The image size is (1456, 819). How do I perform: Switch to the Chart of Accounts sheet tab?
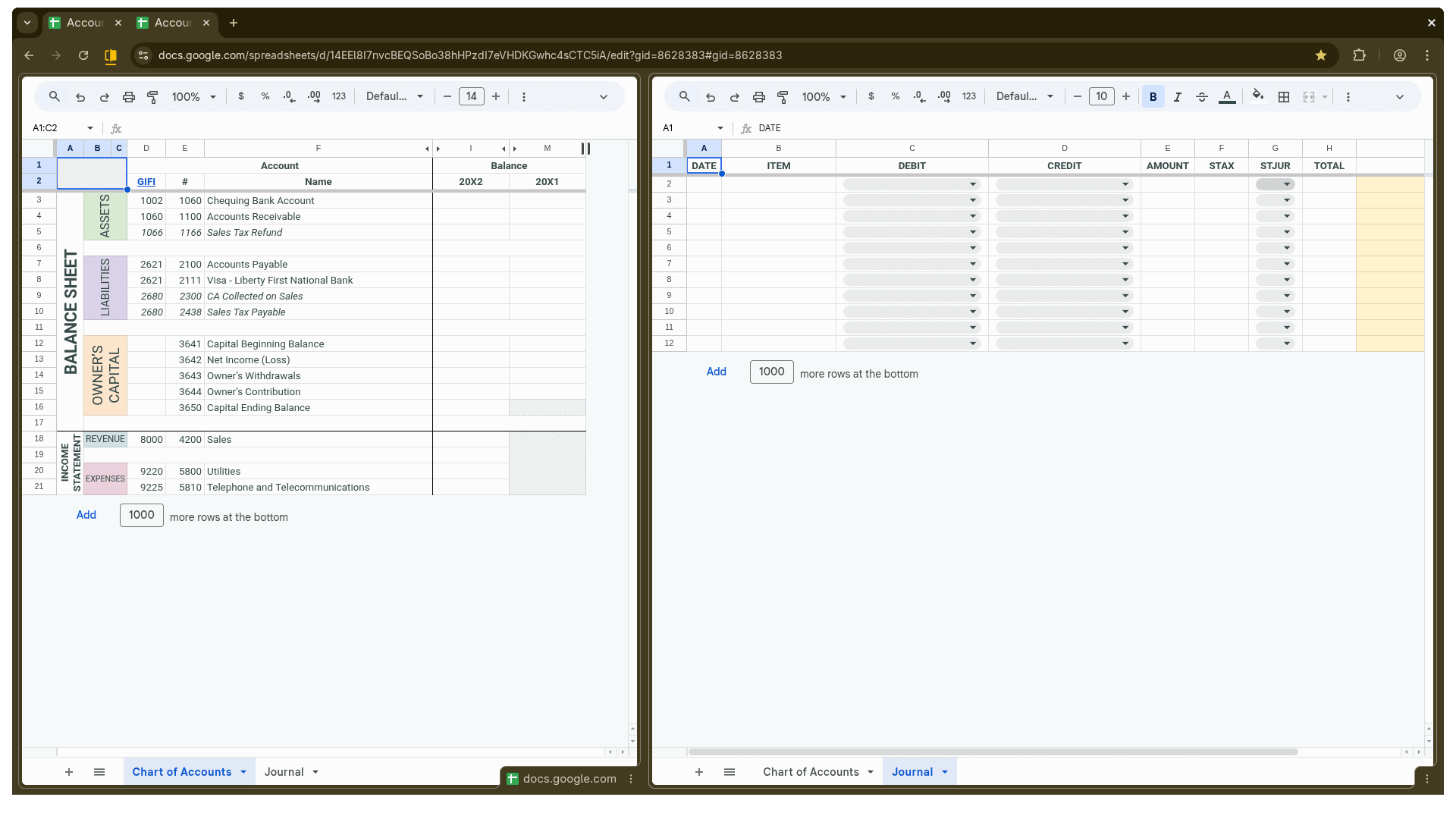(812, 771)
